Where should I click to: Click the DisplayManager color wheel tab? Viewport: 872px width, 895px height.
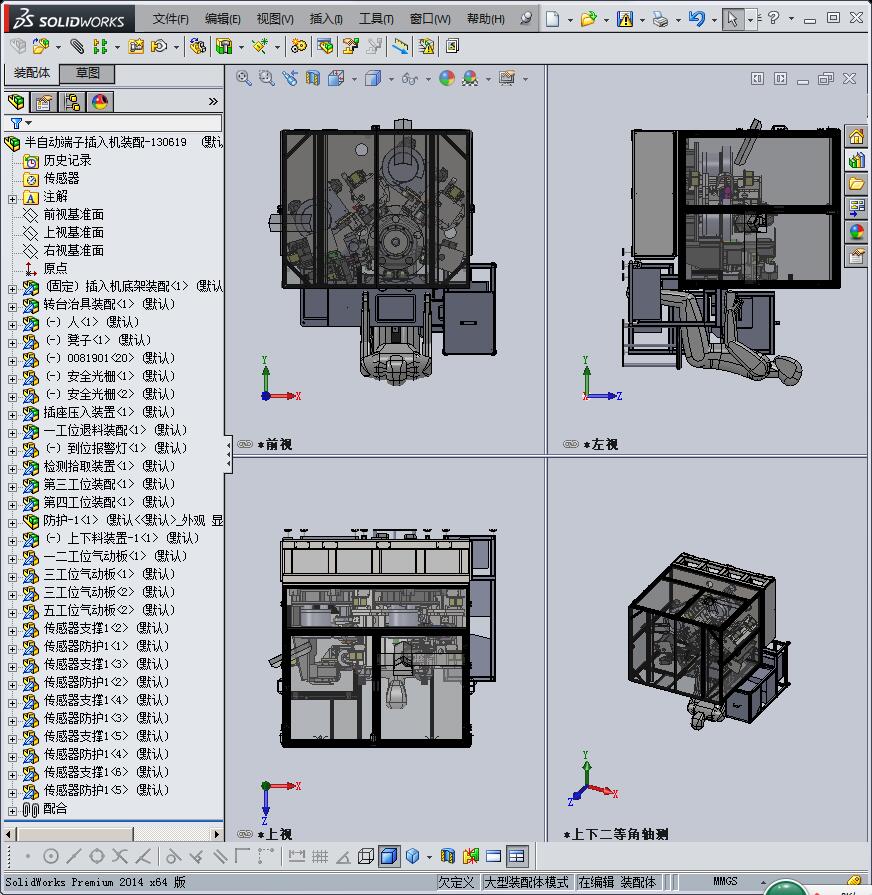pyautogui.click(x=100, y=102)
